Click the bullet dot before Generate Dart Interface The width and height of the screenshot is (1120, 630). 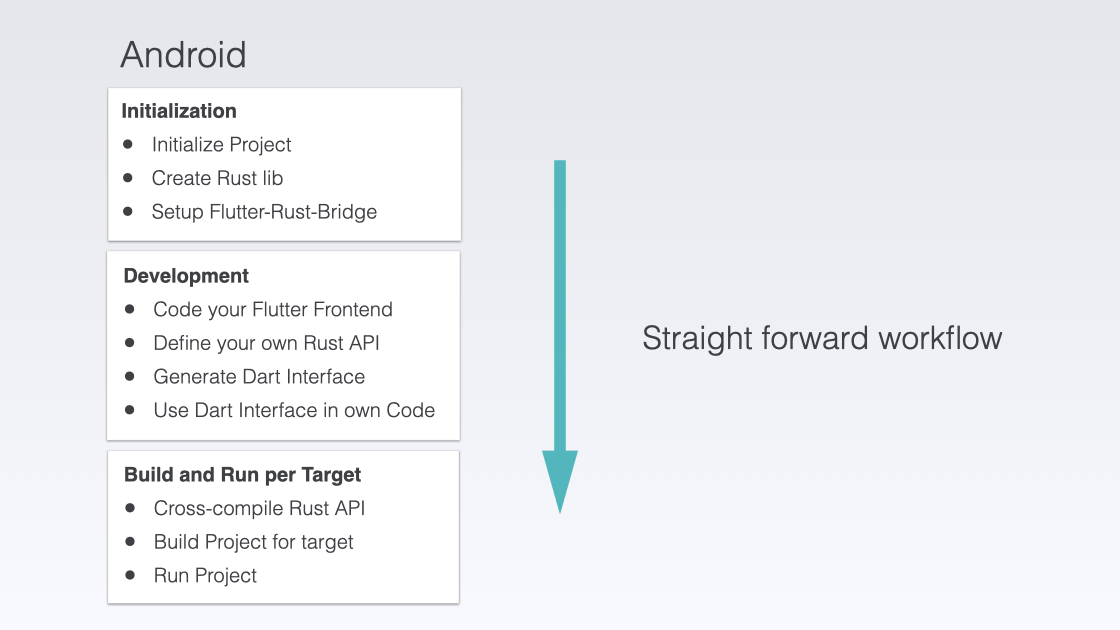point(129,376)
